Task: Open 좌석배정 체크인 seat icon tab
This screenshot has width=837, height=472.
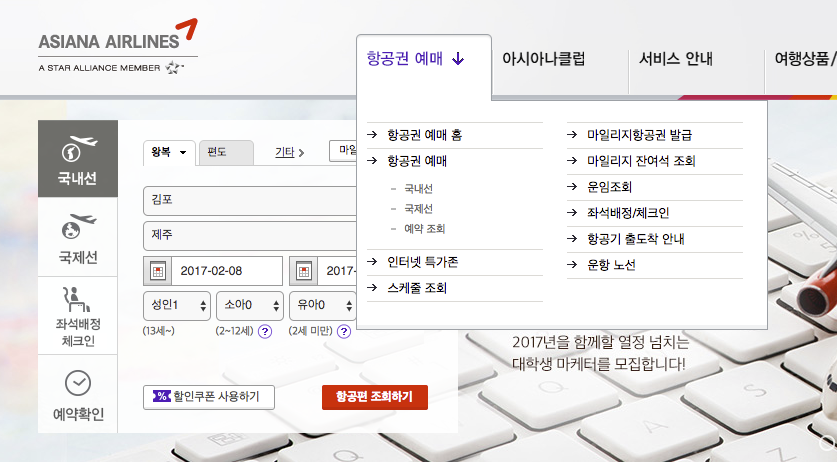Action: (x=78, y=316)
